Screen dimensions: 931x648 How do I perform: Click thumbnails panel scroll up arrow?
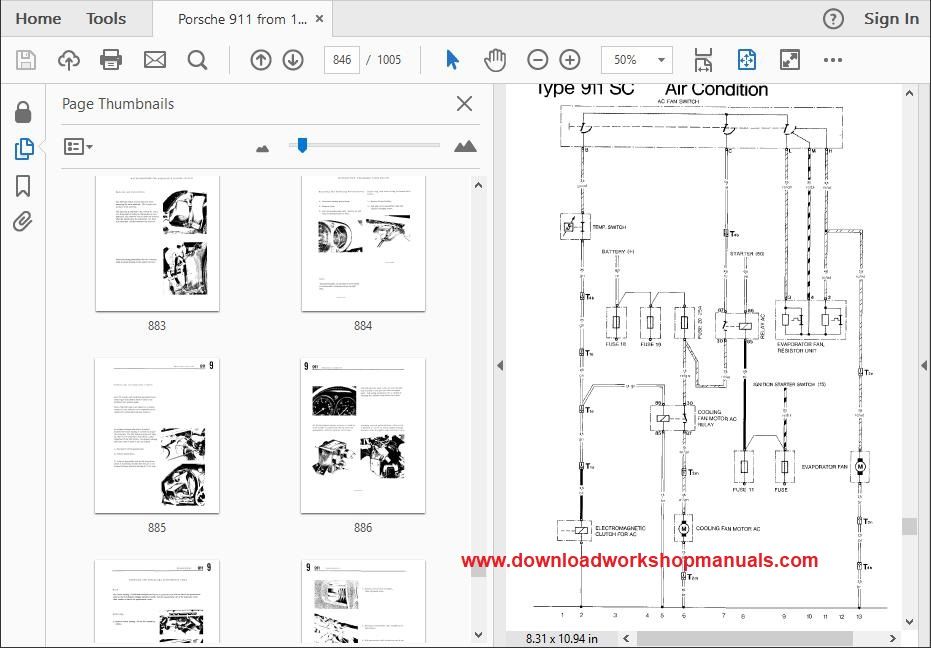tap(479, 185)
